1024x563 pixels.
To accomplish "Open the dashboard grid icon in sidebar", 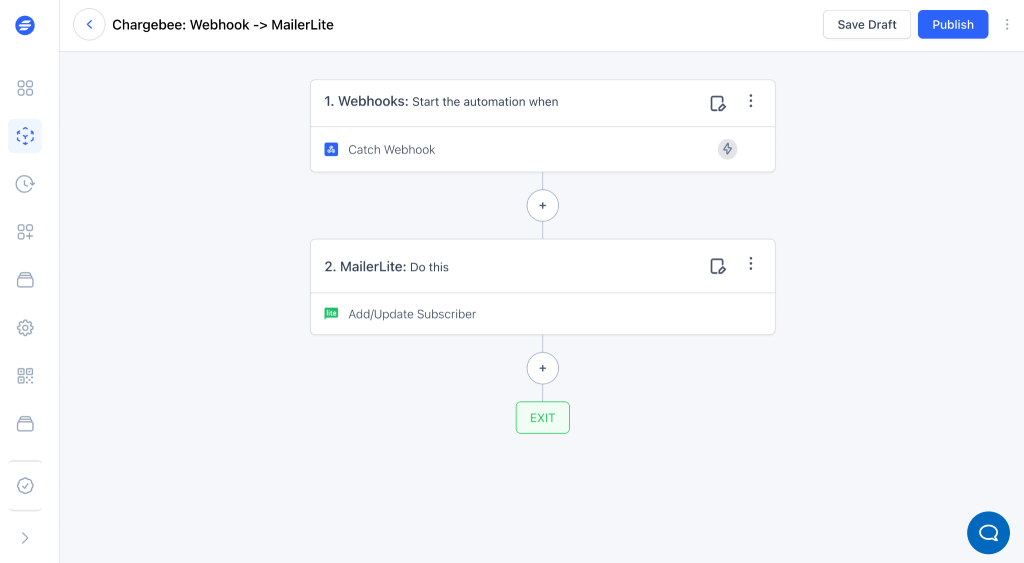I will coord(25,88).
